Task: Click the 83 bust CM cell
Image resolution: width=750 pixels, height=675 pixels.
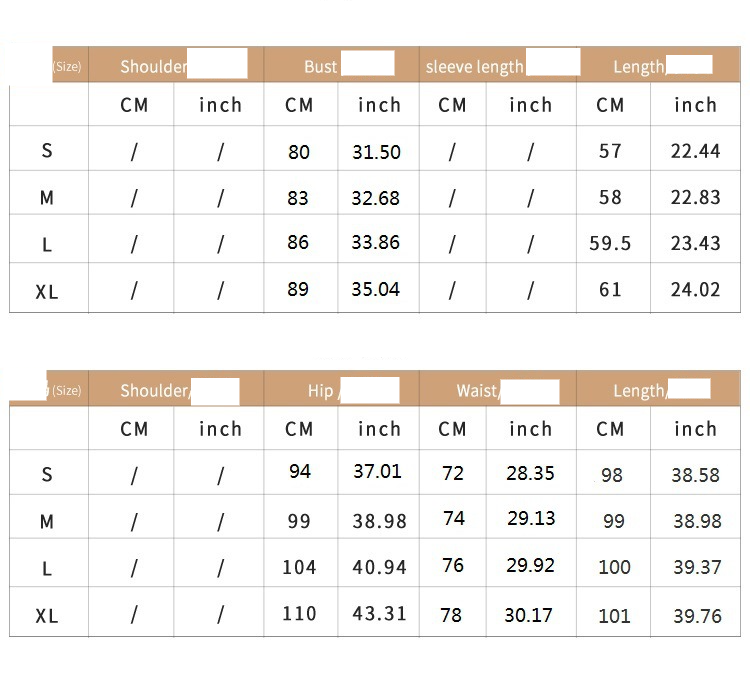Action: [x=298, y=198]
